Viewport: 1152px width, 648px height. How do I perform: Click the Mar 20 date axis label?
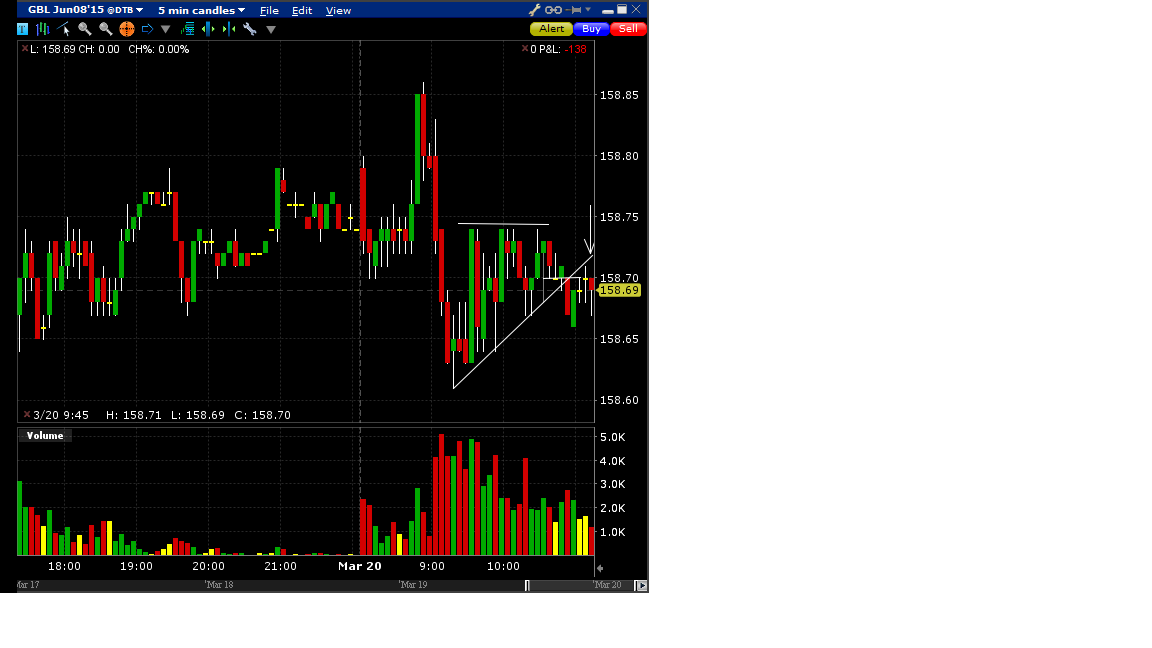[359, 566]
